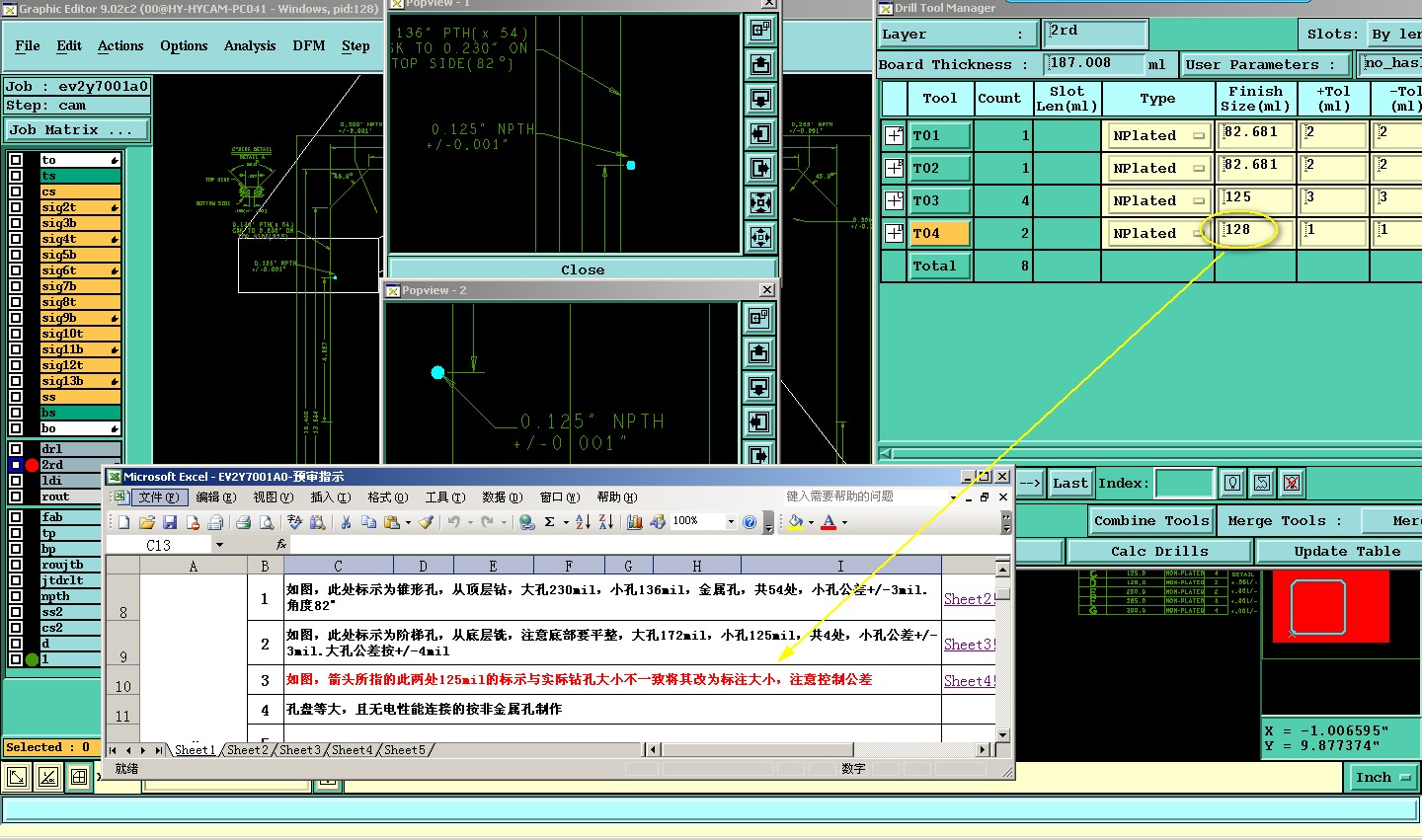Click Sort Ascending icon in Excel
Image resolution: width=1422 pixels, height=840 pixels.
pos(583,522)
